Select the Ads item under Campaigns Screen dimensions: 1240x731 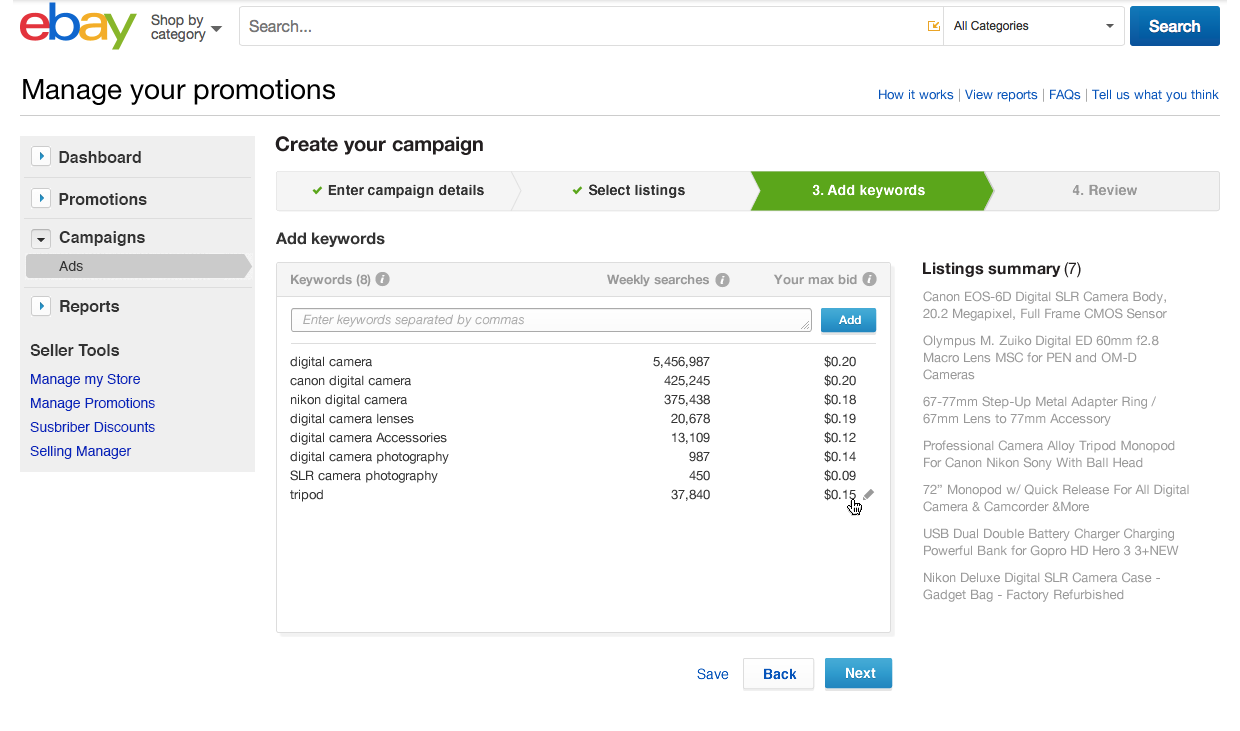(72, 266)
